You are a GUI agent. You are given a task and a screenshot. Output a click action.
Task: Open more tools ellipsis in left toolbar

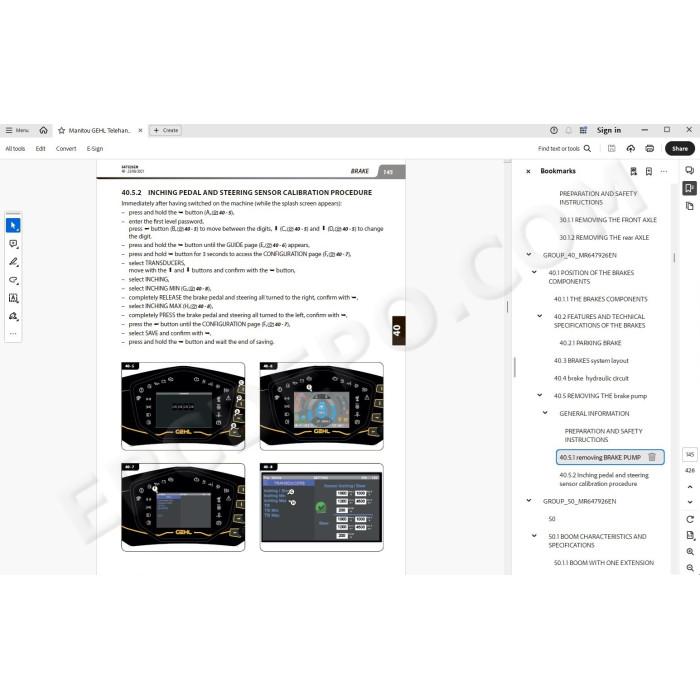click(x=13, y=333)
